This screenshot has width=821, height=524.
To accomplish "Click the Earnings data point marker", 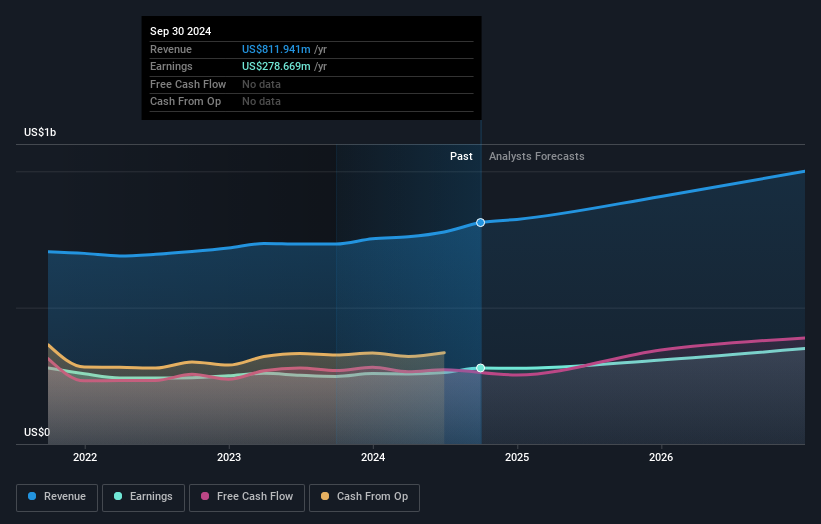I will coord(480,368).
